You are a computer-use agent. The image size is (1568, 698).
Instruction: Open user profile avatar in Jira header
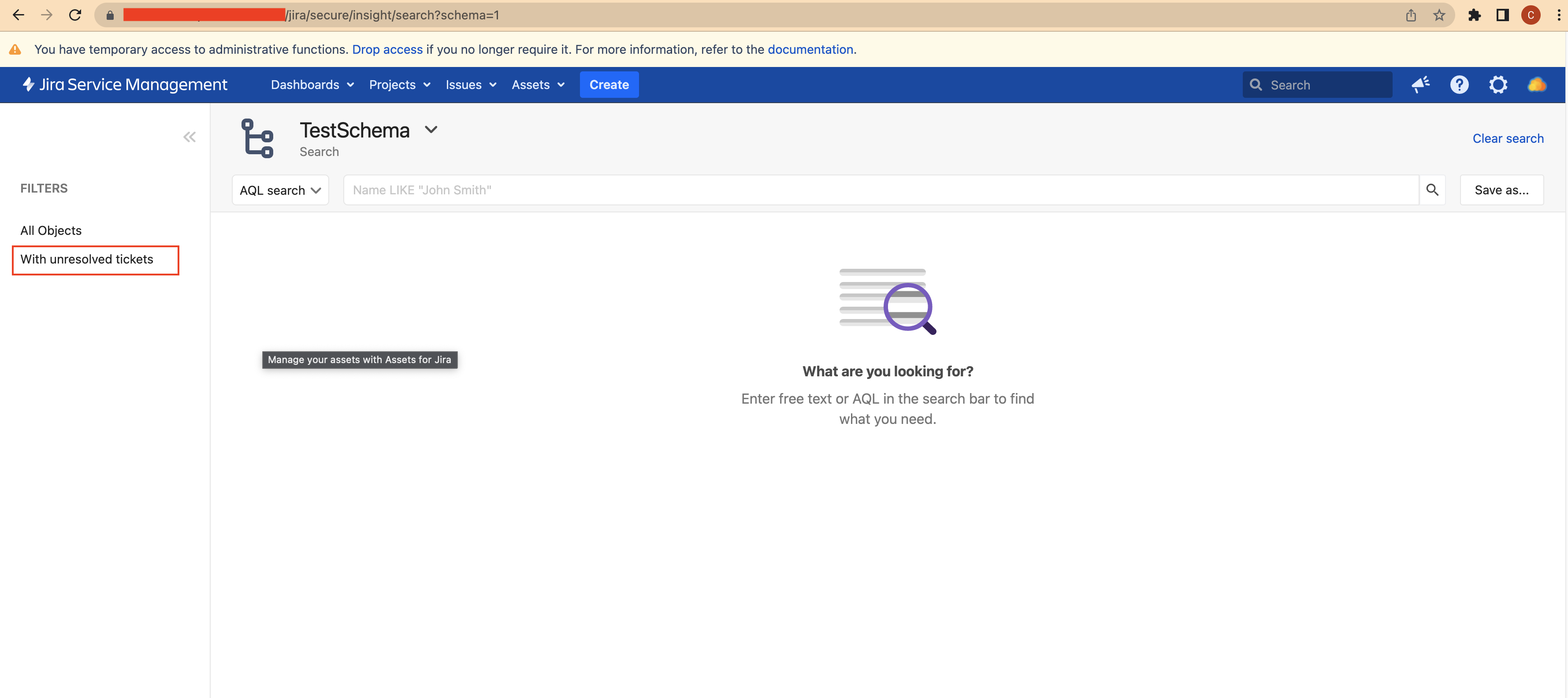(1537, 85)
